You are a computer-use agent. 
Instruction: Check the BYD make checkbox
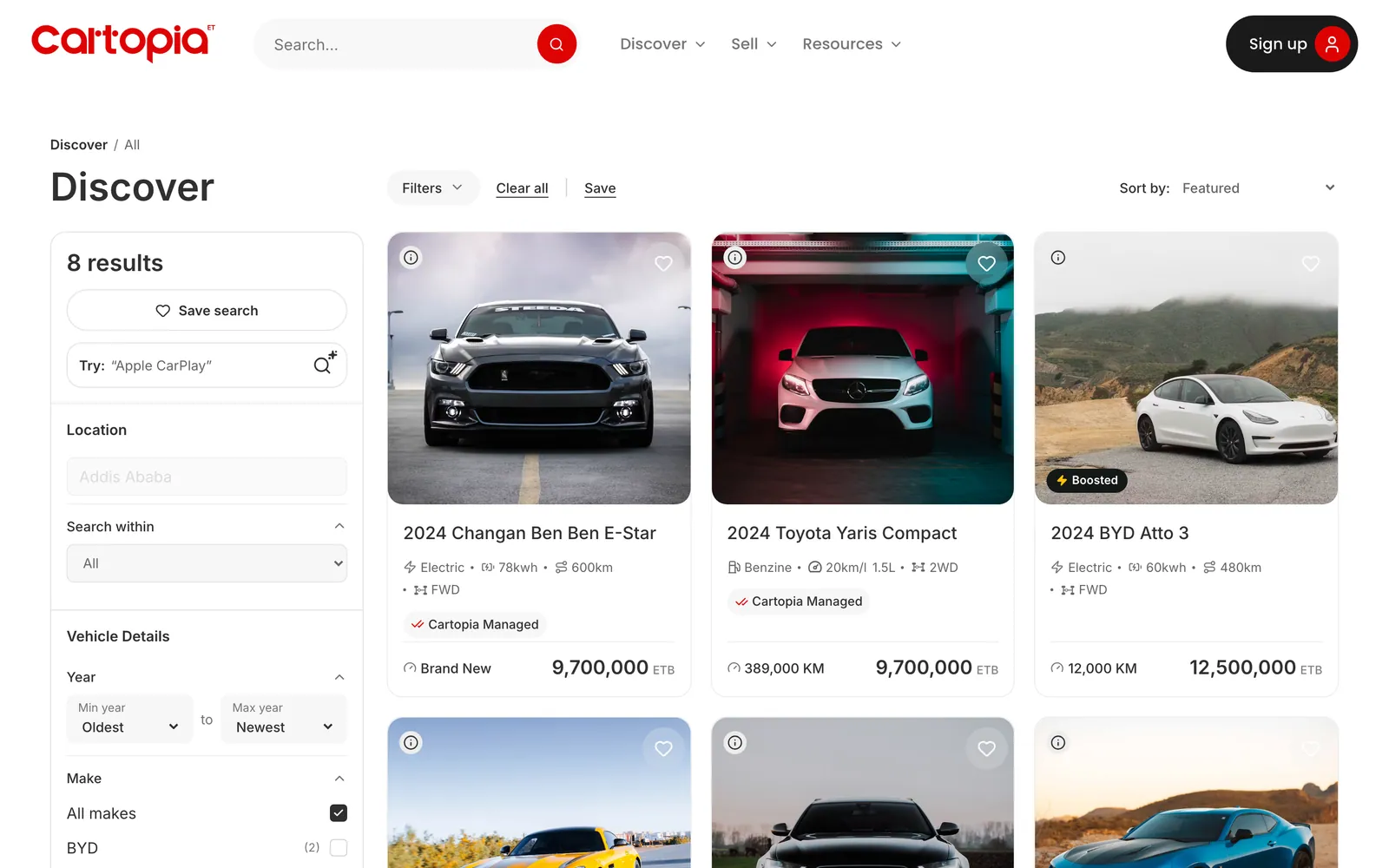339,848
